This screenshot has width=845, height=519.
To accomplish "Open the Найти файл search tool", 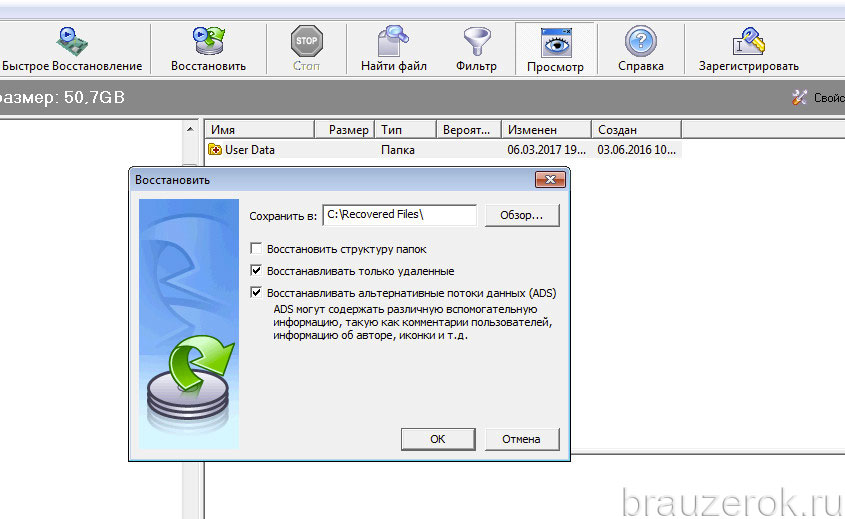I will click(393, 50).
